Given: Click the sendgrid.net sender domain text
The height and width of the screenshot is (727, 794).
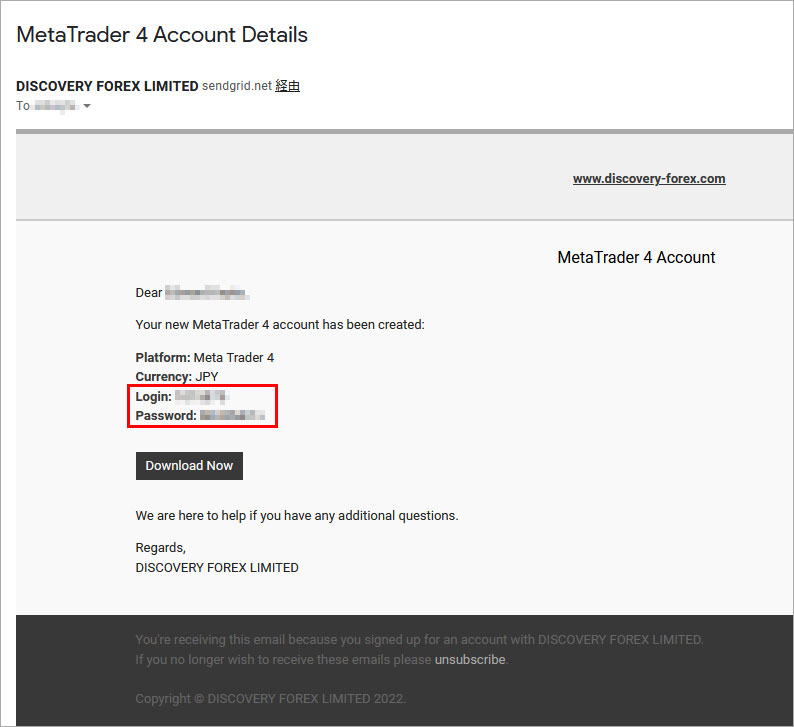Looking at the screenshot, I should coord(237,86).
